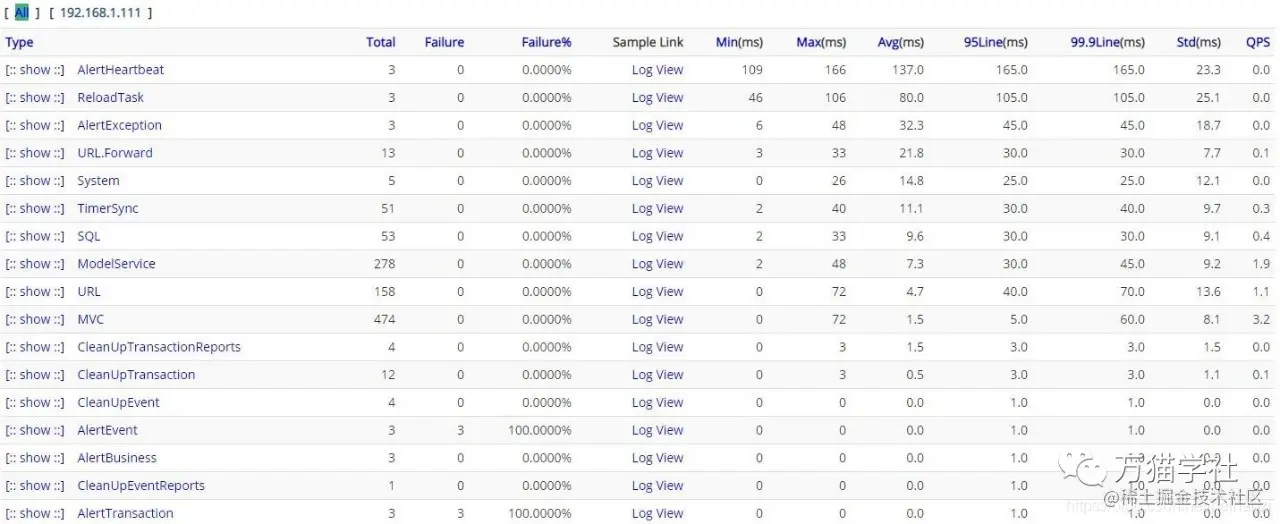Sort by Max(ms) column header
1280x524 pixels.
click(x=821, y=42)
